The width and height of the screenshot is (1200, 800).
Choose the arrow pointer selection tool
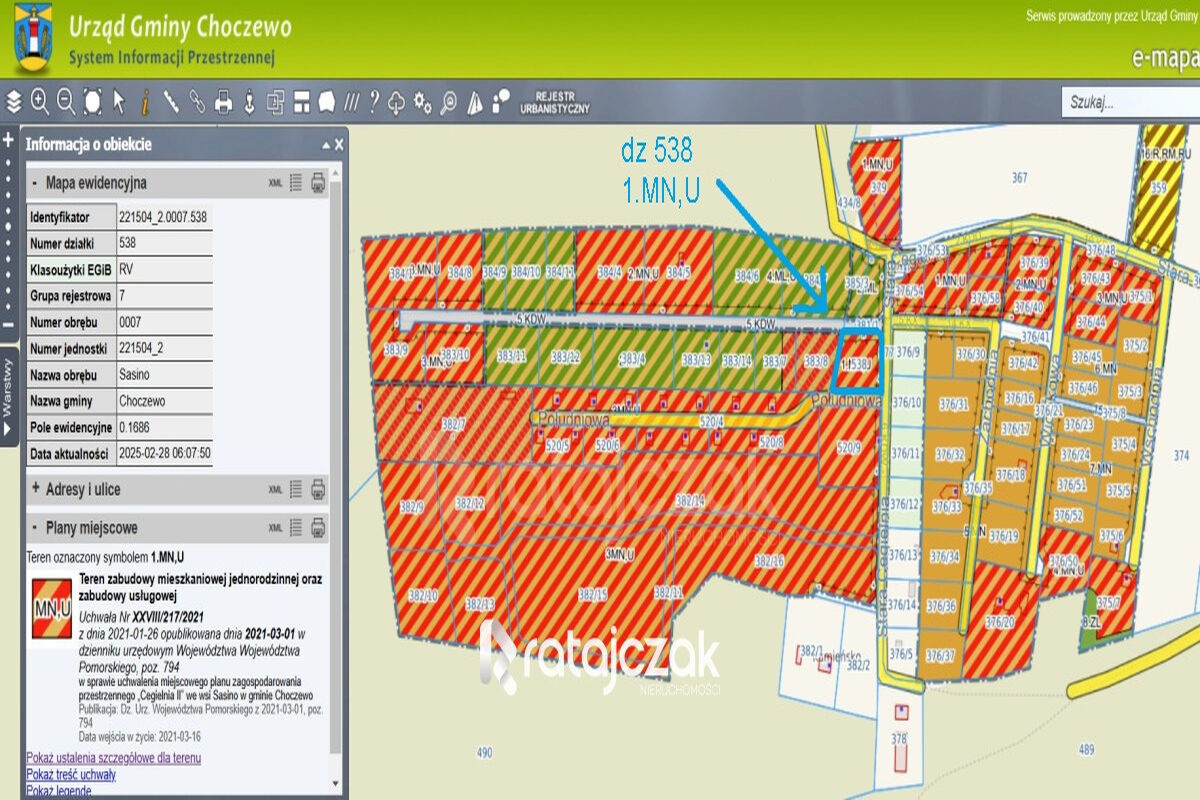(119, 101)
